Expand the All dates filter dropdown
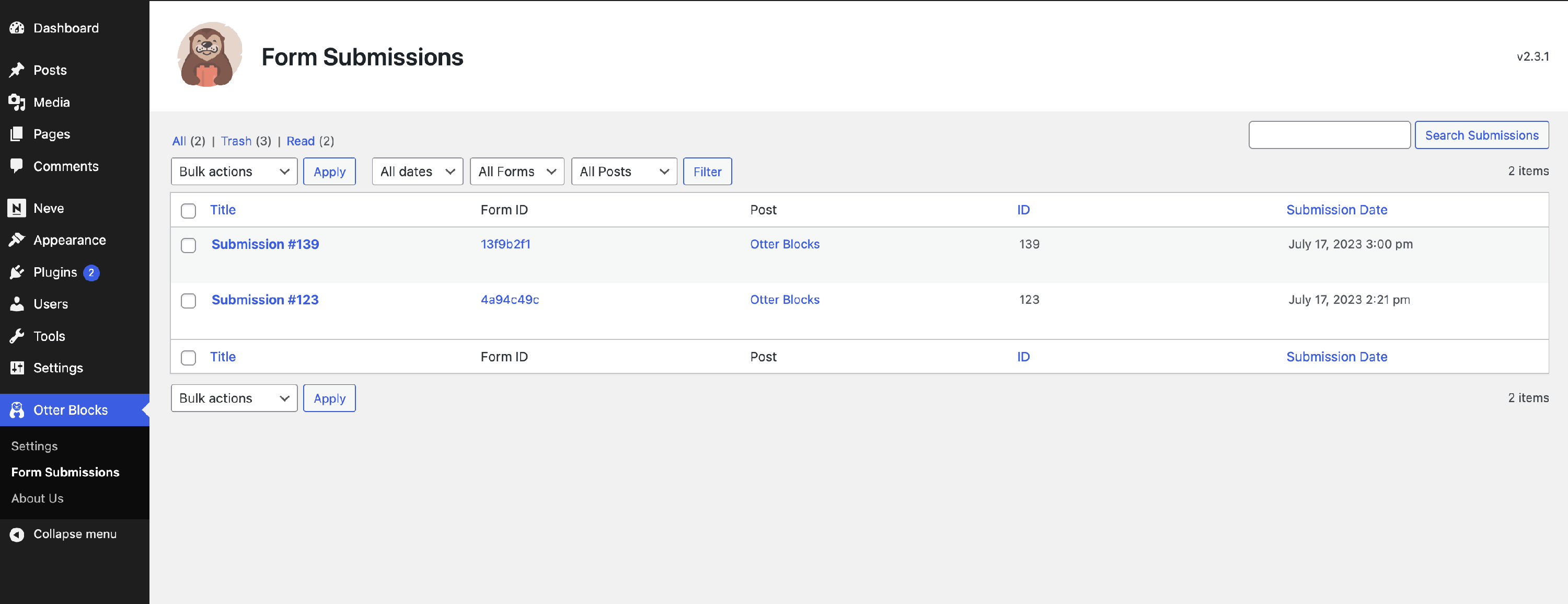 417,172
